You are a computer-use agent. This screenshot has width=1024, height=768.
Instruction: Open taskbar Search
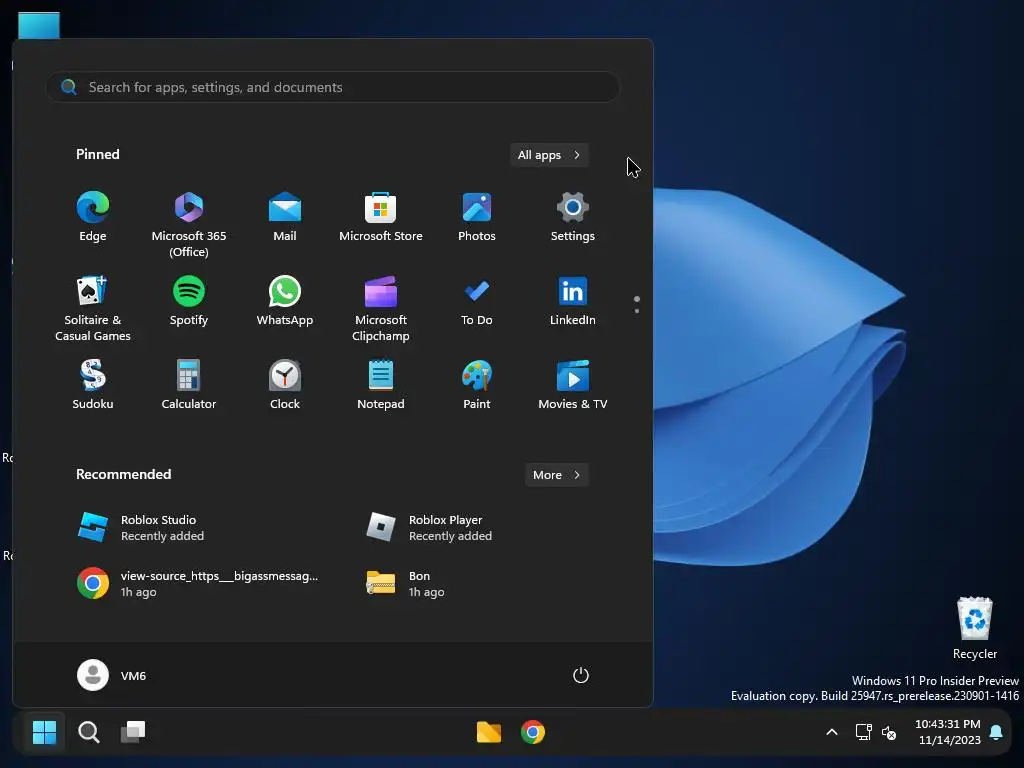tap(89, 732)
